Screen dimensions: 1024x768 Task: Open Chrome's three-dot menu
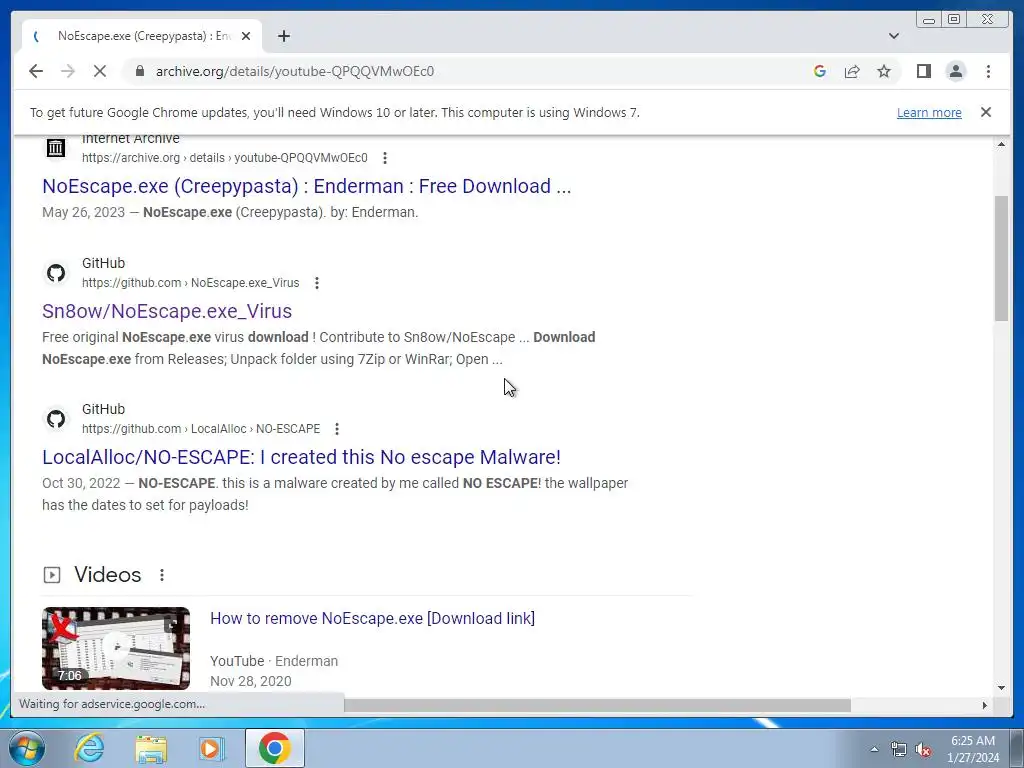pyautogui.click(x=988, y=71)
